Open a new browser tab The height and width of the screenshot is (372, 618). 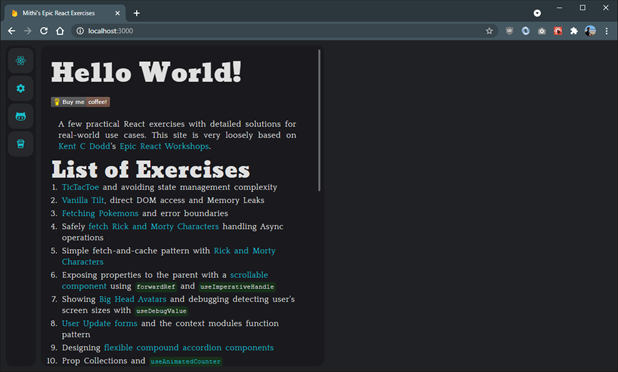pos(137,13)
